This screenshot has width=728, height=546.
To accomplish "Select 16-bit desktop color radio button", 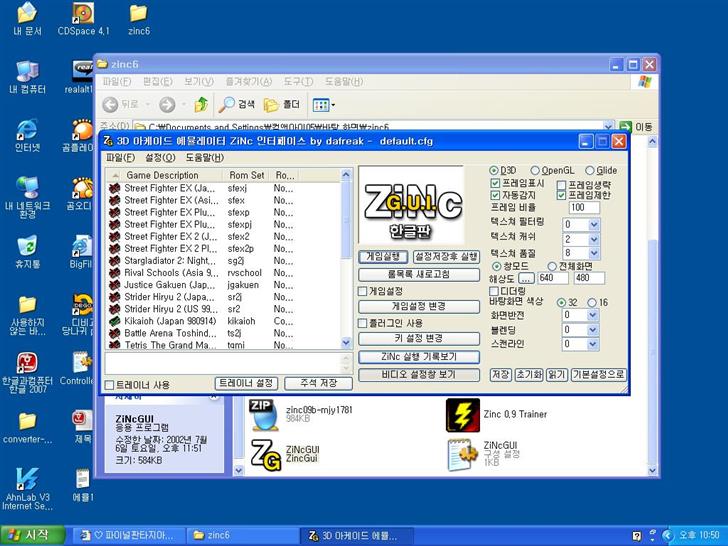I will (592, 303).
